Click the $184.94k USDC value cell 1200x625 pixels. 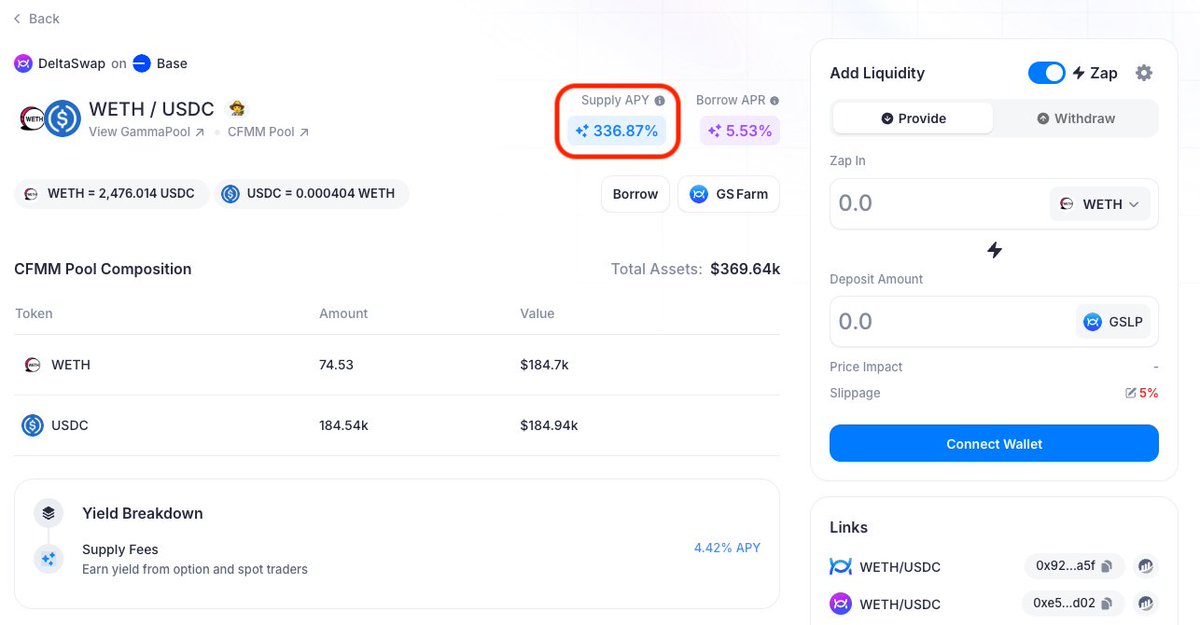tap(549, 425)
